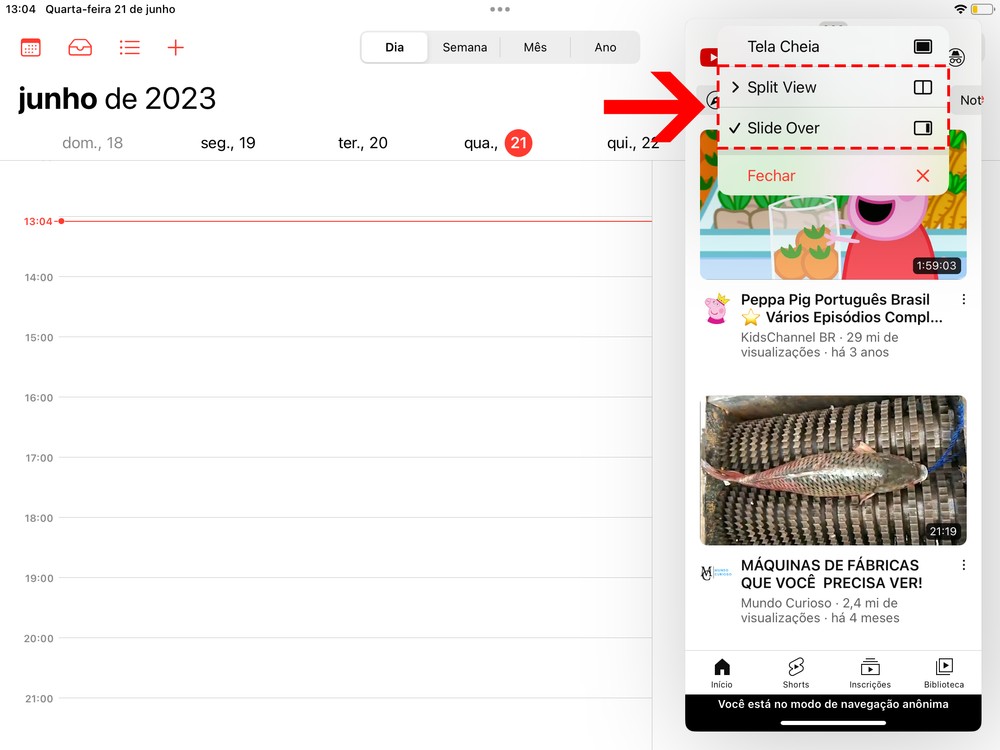The height and width of the screenshot is (750, 1000).
Task: Expand the Split View submenu
Action: pos(832,87)
